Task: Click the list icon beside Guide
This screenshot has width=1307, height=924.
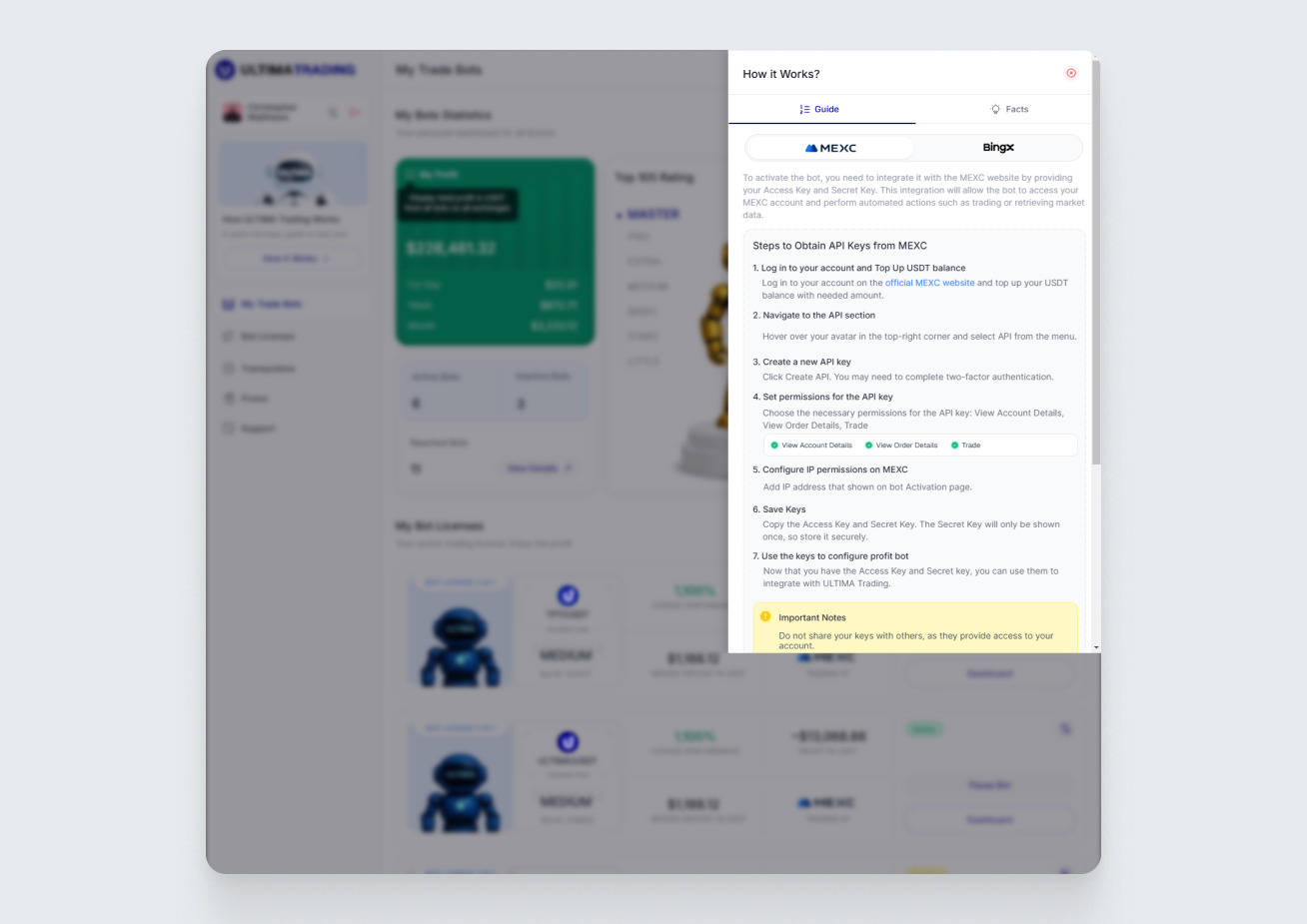Action: 804,109
